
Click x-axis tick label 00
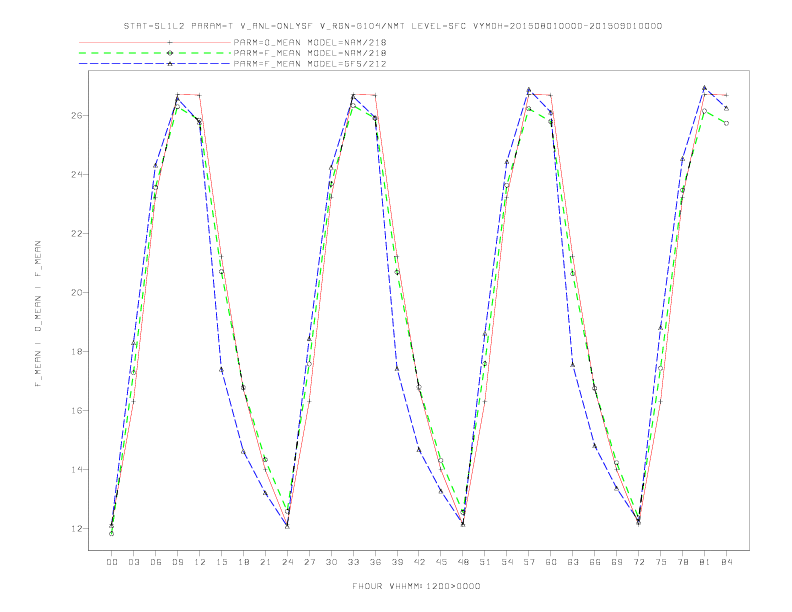pyautogui.click(x=112, y=562)
